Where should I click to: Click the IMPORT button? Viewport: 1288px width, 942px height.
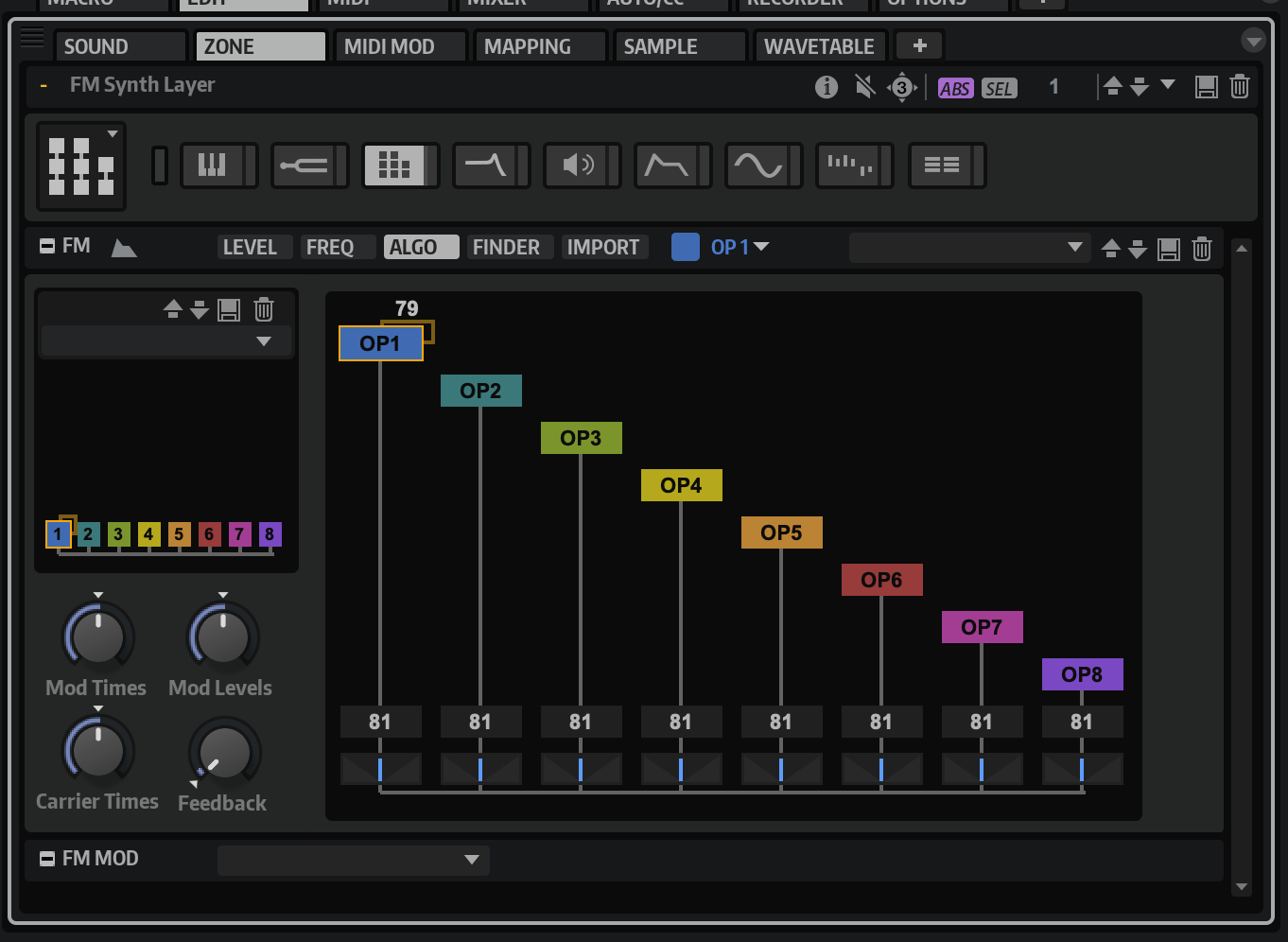pos(602,248)
